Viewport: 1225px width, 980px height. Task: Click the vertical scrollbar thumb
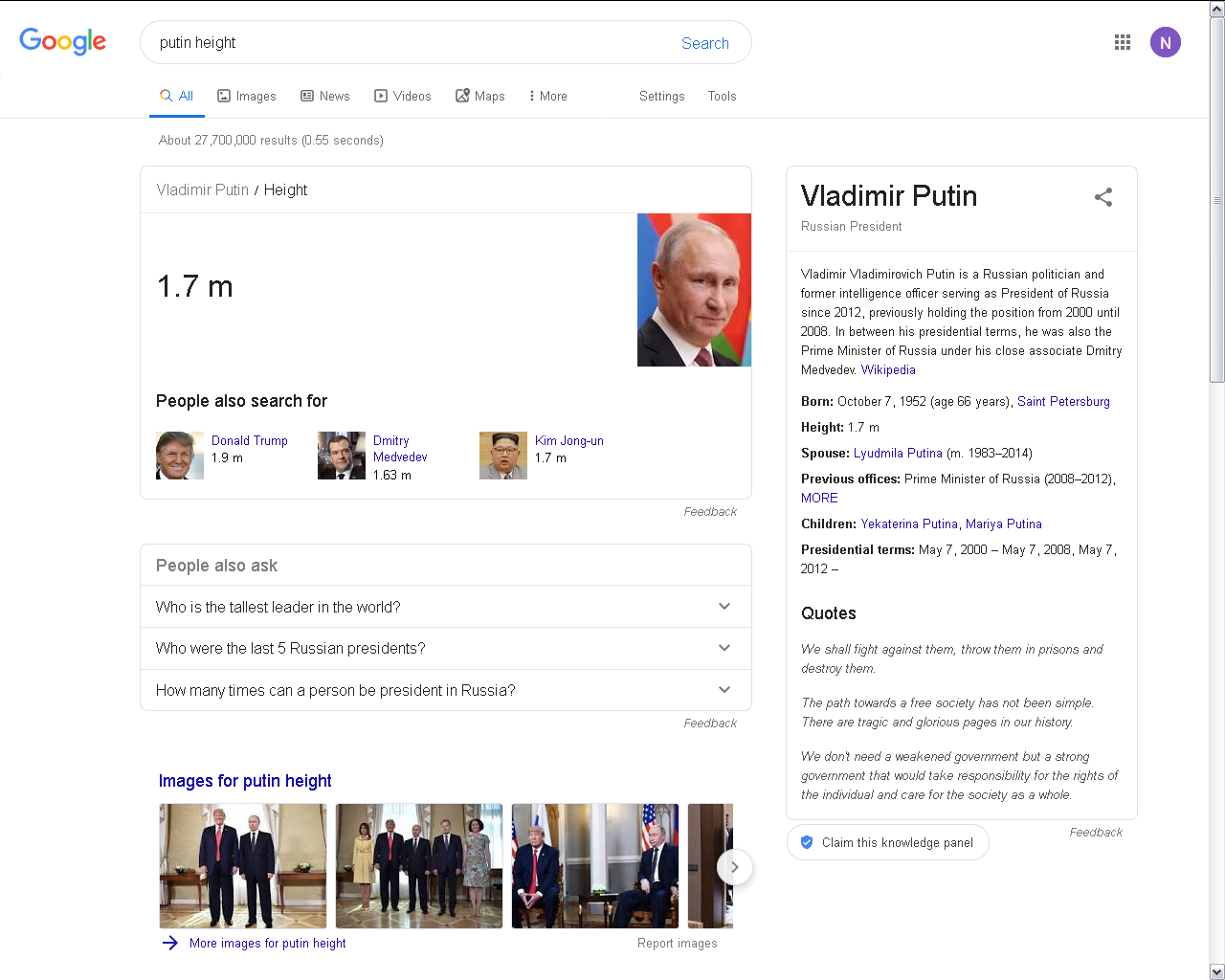click(1217, 200)
